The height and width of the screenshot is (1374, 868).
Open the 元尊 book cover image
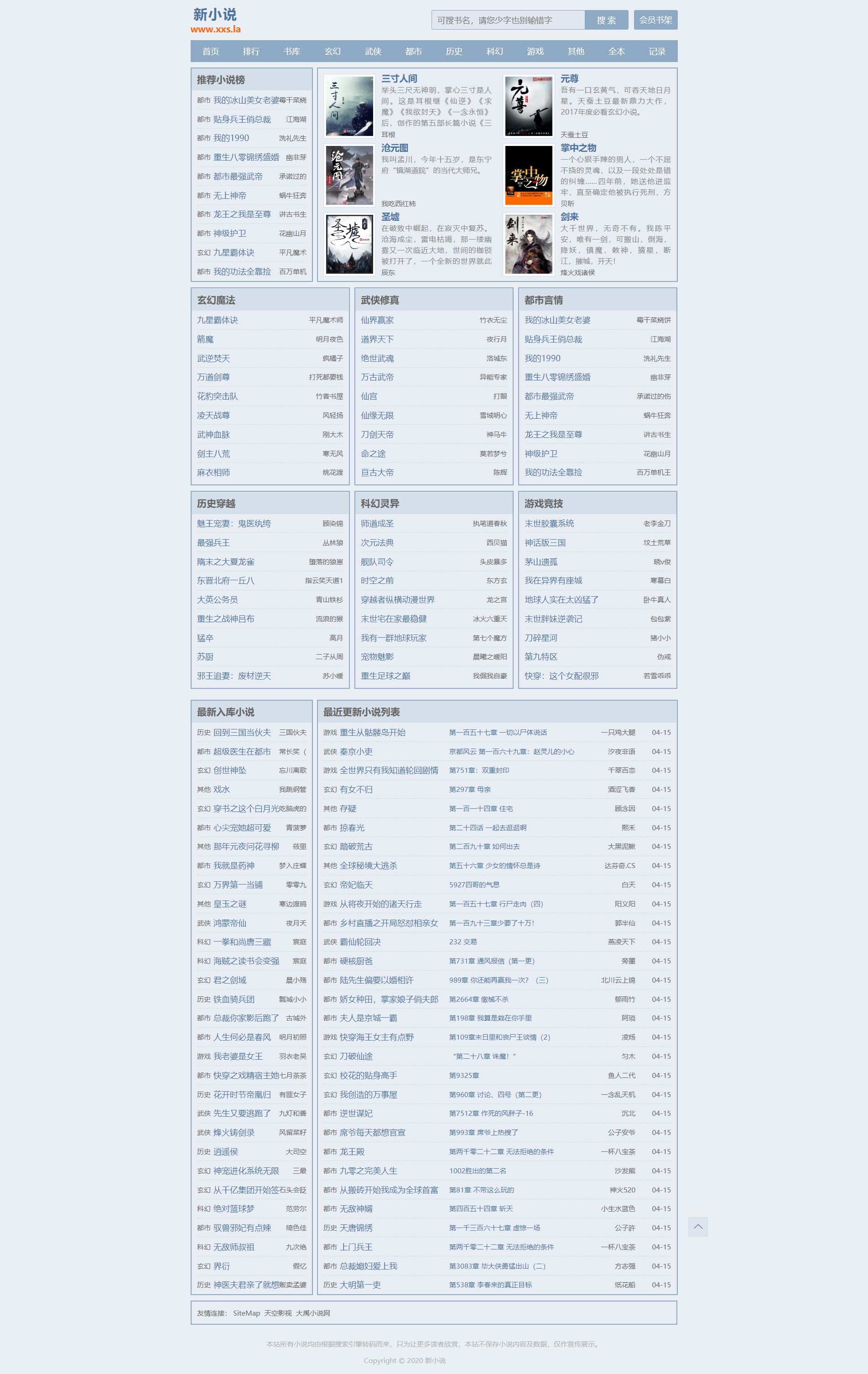click(x=529, y=106)
